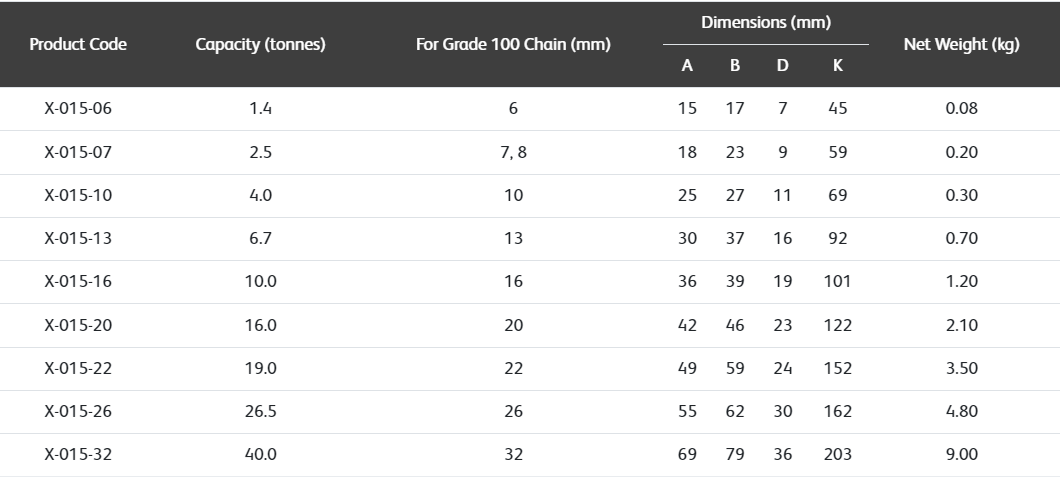Viewport: 1060px width, 481px height.
Task: Select product code X-015-26
Action: 78,411
